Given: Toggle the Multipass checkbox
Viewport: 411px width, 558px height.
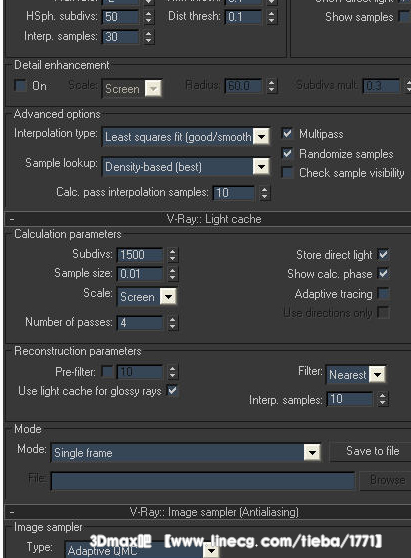Looking at the screenshot, I should tap(287, 134).
